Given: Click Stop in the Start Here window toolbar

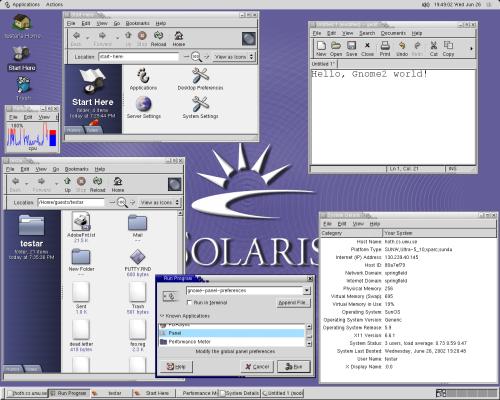Looking at the screenshot, I should tap(142, 39).
